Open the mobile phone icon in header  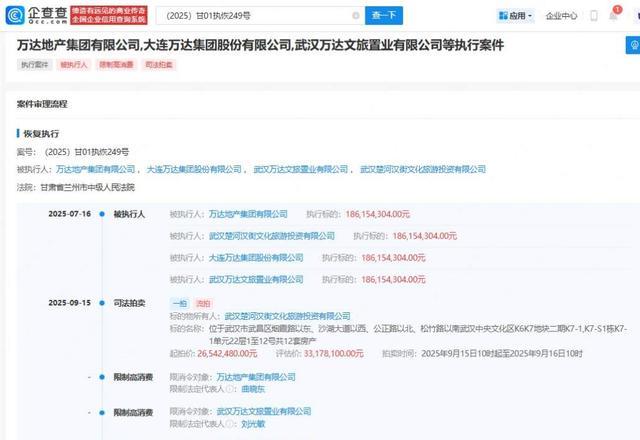(594, 16)
